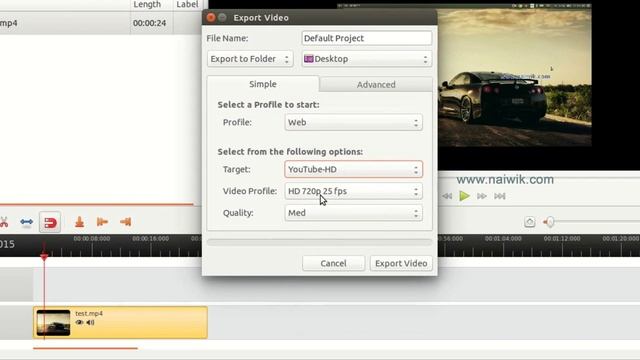Image resolution: width=640 pixels, height=360 pixels.
Task: Click the export progress bar
Action: point(319,242)
